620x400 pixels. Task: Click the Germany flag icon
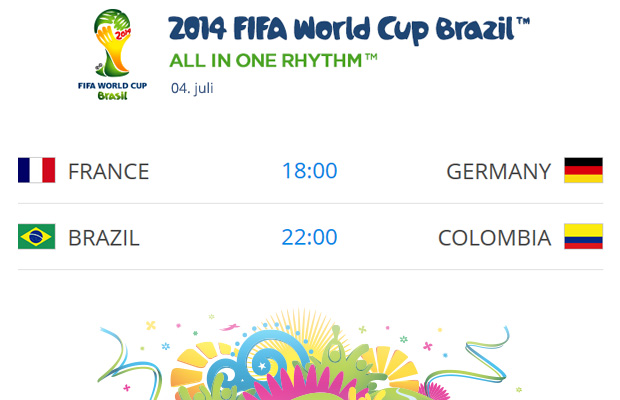(x=583, y=171)
